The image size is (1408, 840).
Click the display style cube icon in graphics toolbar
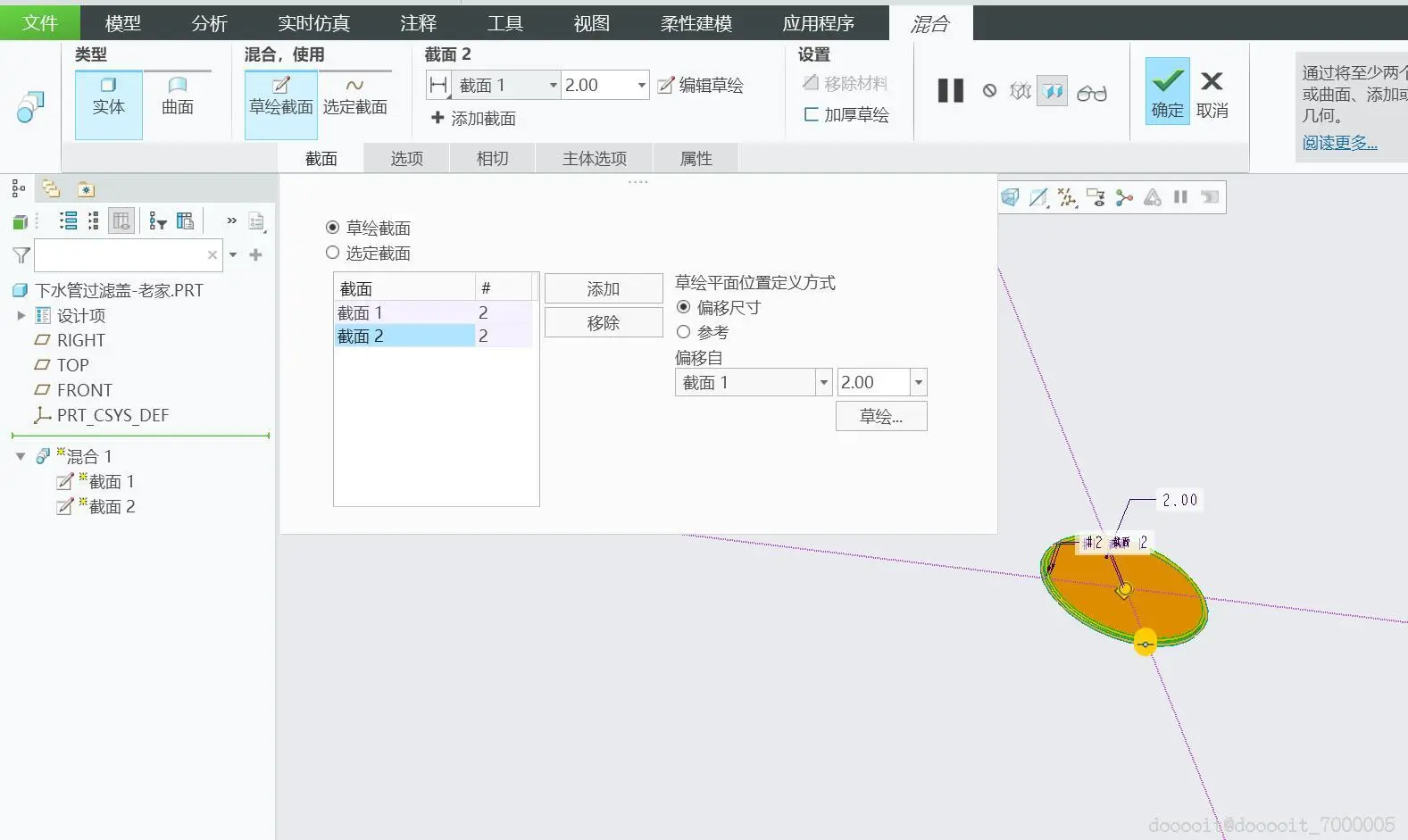(1010, 197)
